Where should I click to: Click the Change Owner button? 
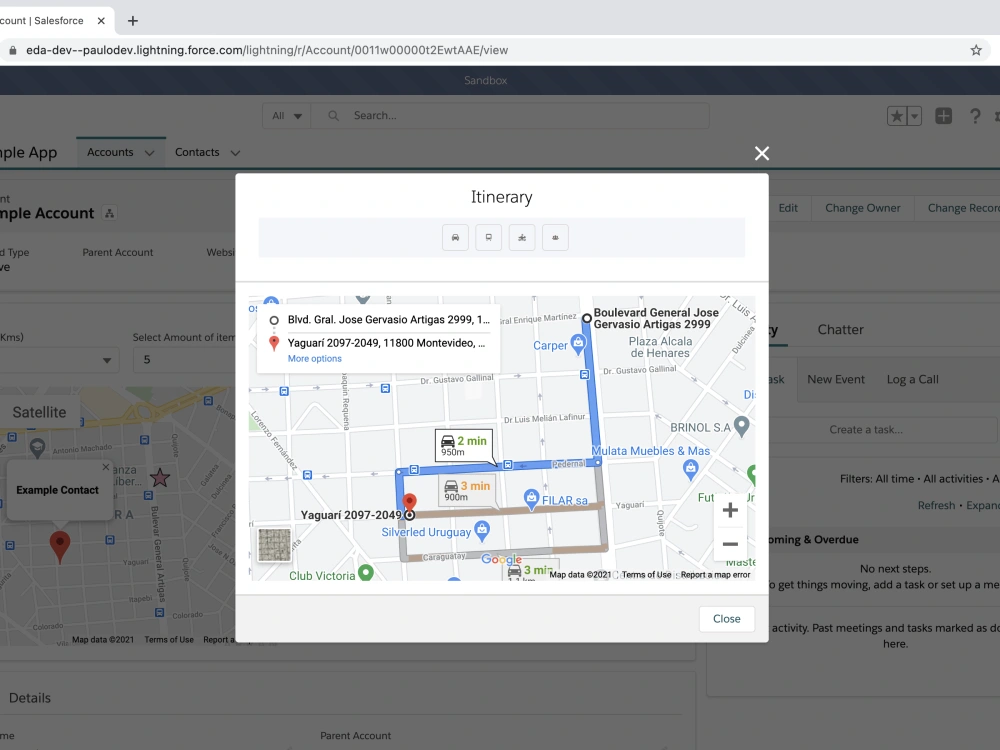862,208
